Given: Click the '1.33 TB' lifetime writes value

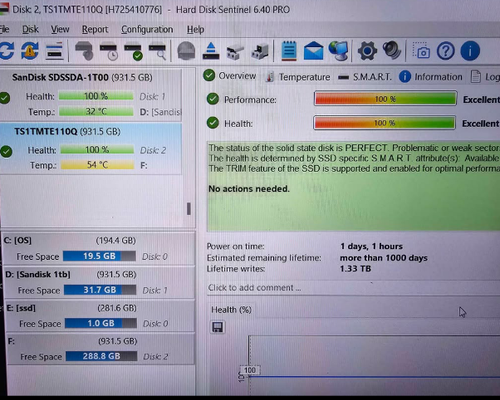Looking at the screenshot, I should click(x=355, y=269).
